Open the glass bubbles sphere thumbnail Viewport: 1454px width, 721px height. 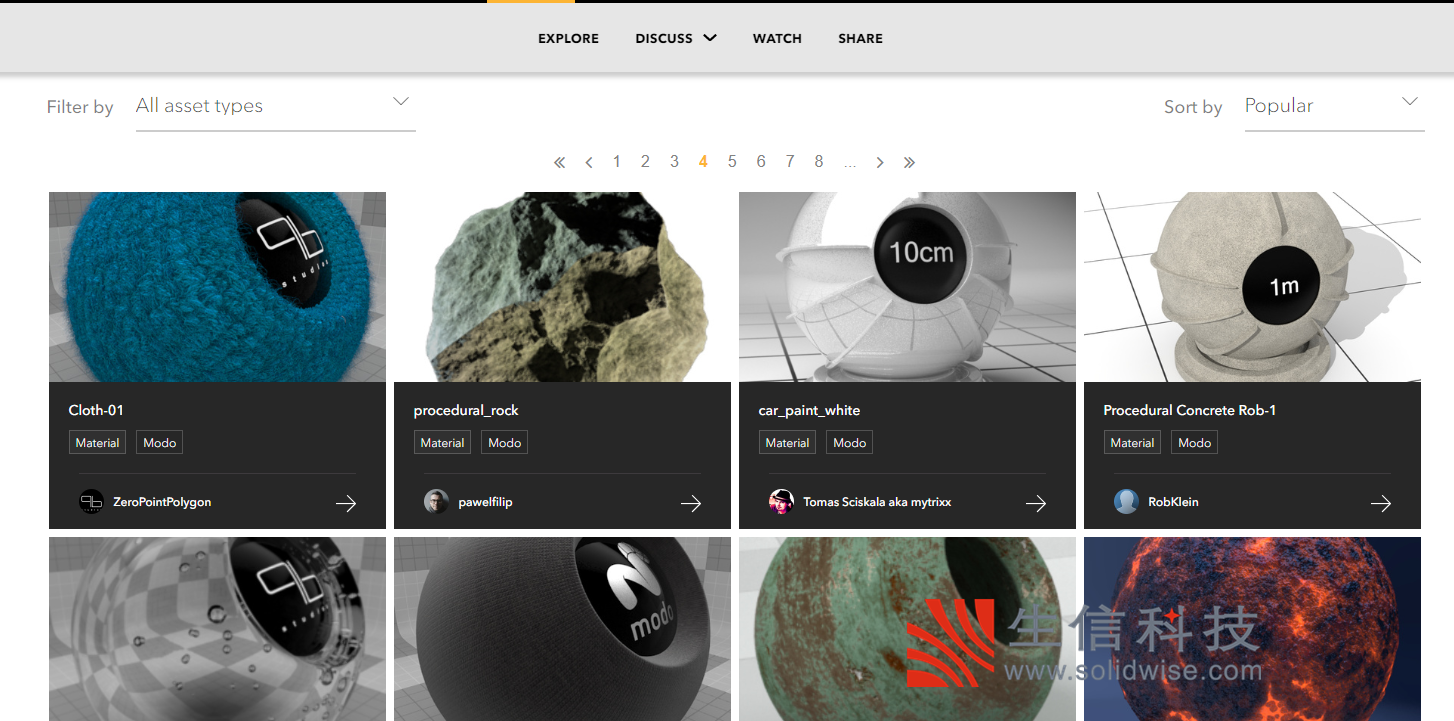pyautogui.click(x=217, y=629)
